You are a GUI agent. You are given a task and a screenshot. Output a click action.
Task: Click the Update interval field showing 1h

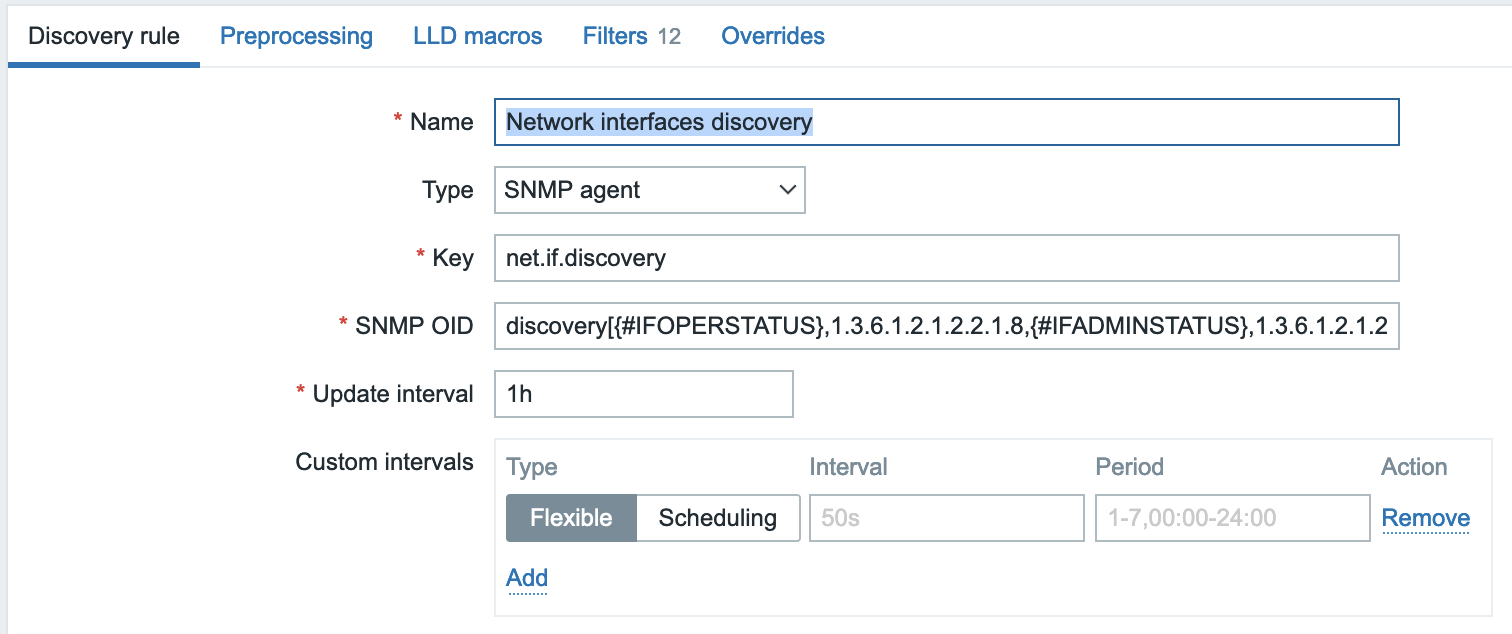(x=643, y=394)
